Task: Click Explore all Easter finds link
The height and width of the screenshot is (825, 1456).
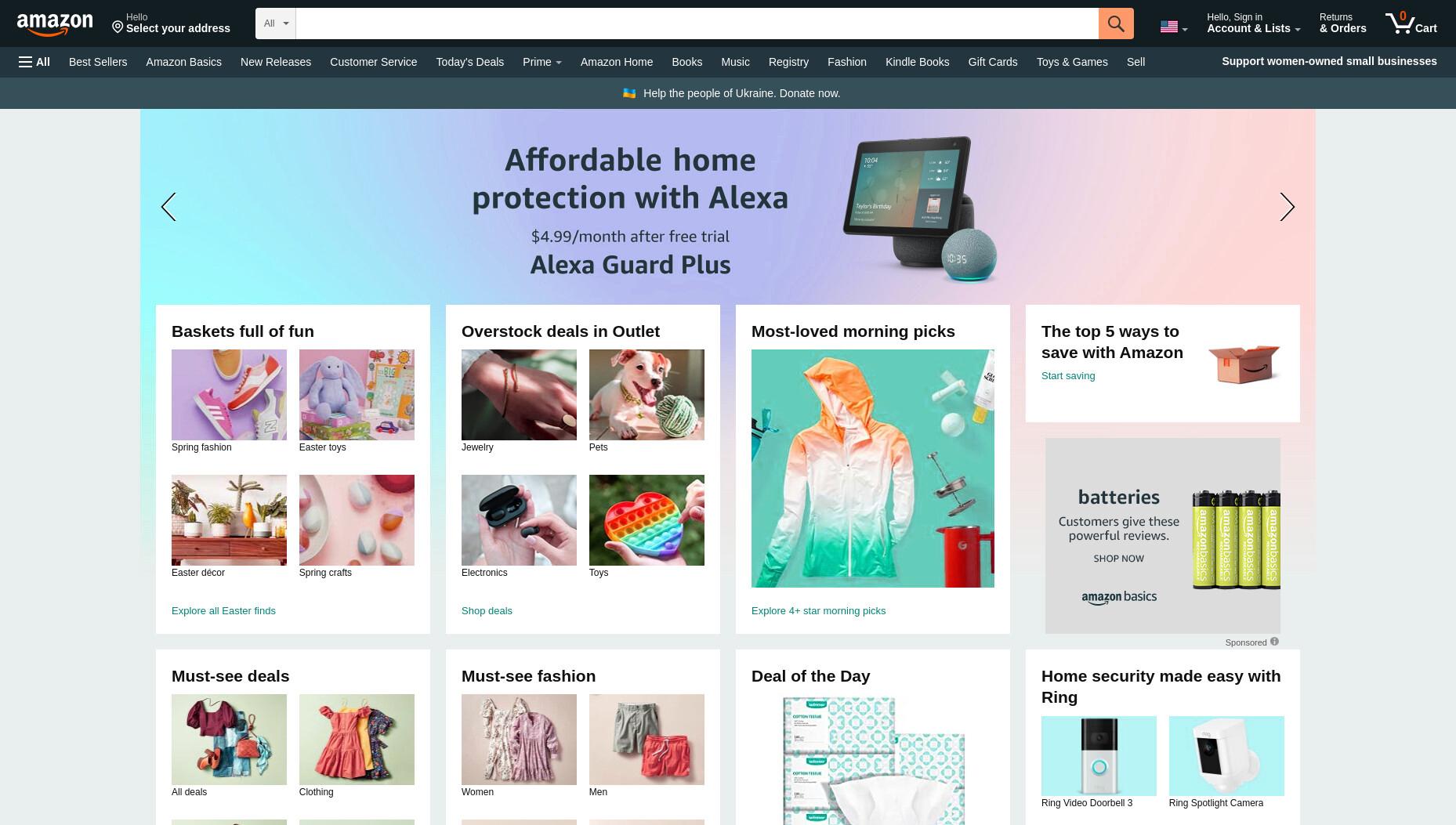Action: tap(223, 611)
